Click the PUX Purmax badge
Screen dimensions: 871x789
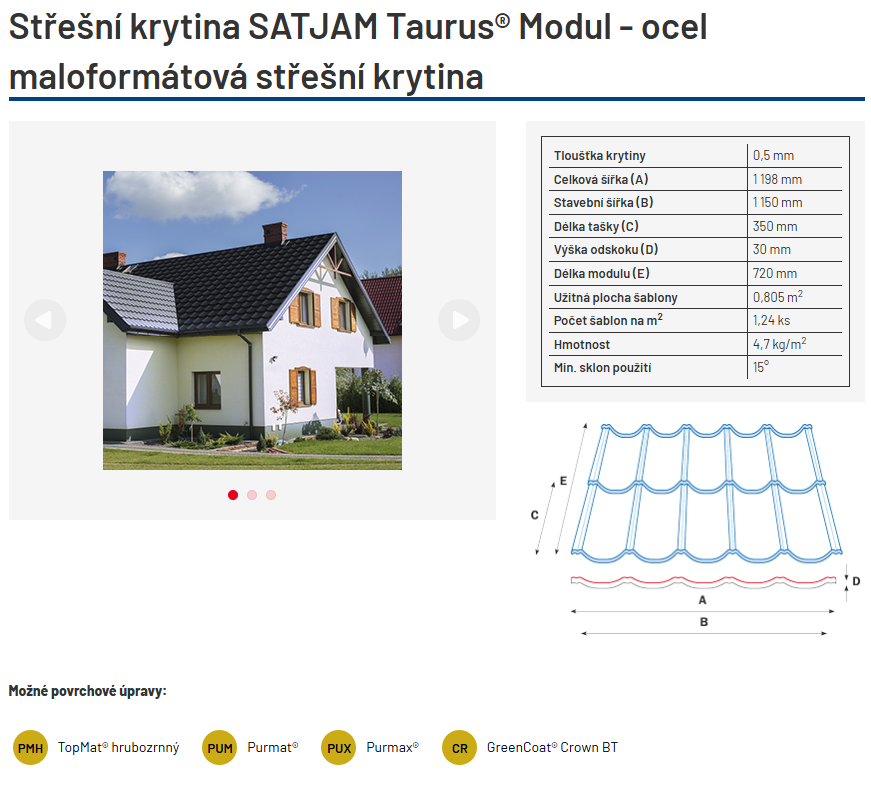tap(338, 747)
